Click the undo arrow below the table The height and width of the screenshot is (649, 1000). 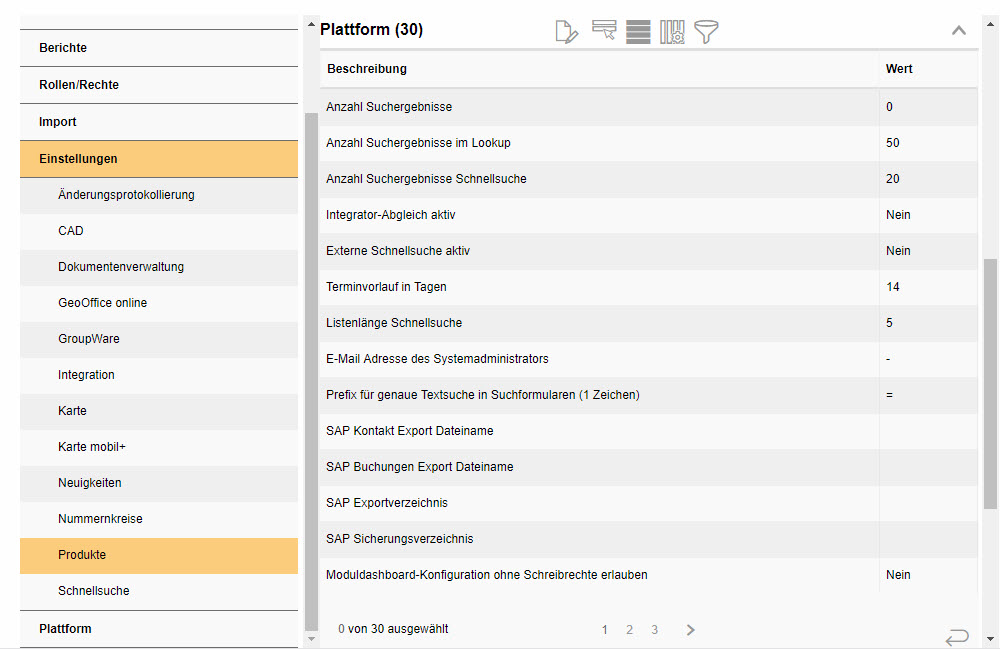click(x=956, y=637)
